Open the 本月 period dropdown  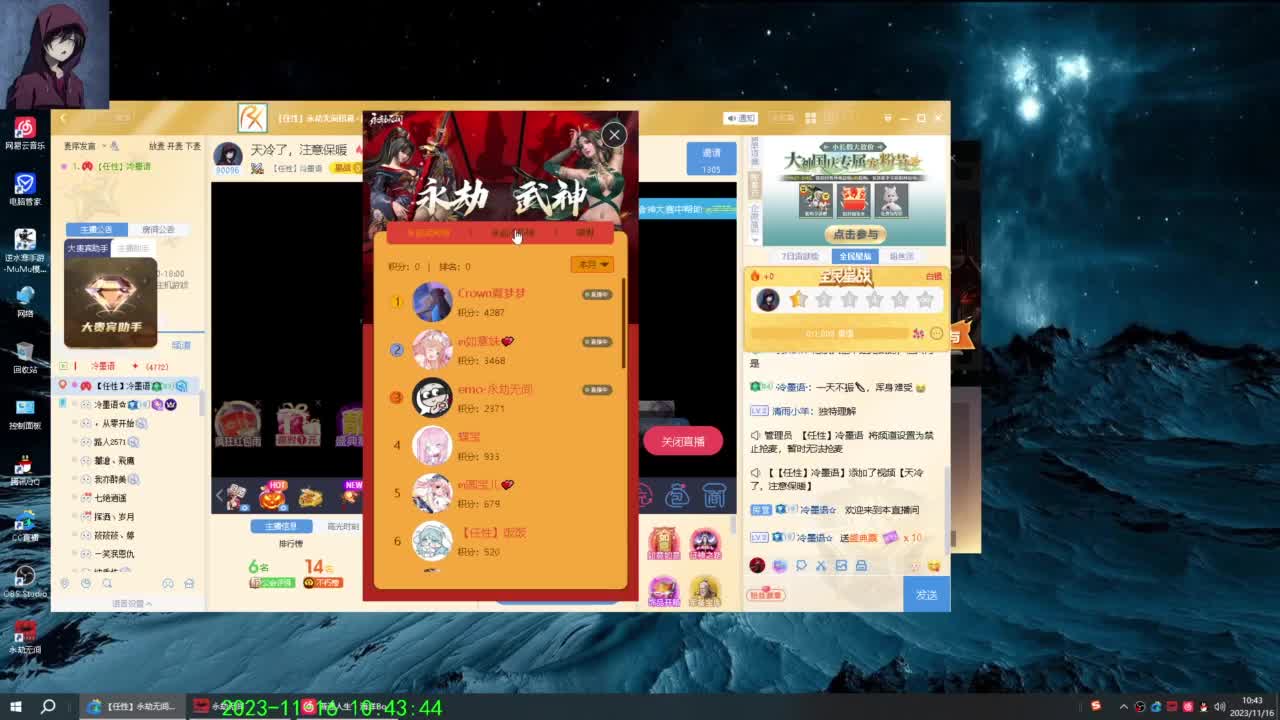(592, 265)
